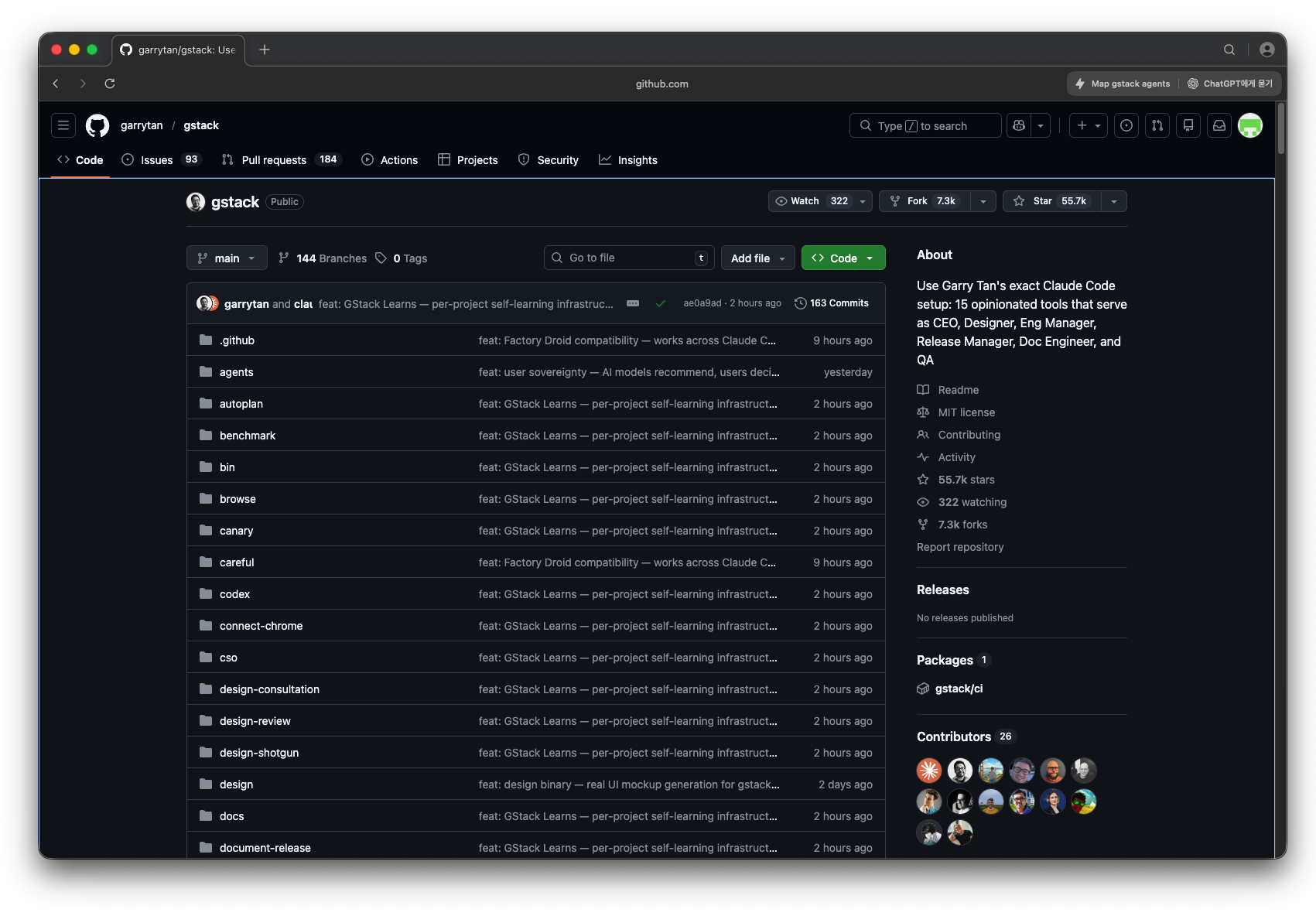Open the Add file dropdown
The image size is (1316, 916).
[x=758, y=258]
